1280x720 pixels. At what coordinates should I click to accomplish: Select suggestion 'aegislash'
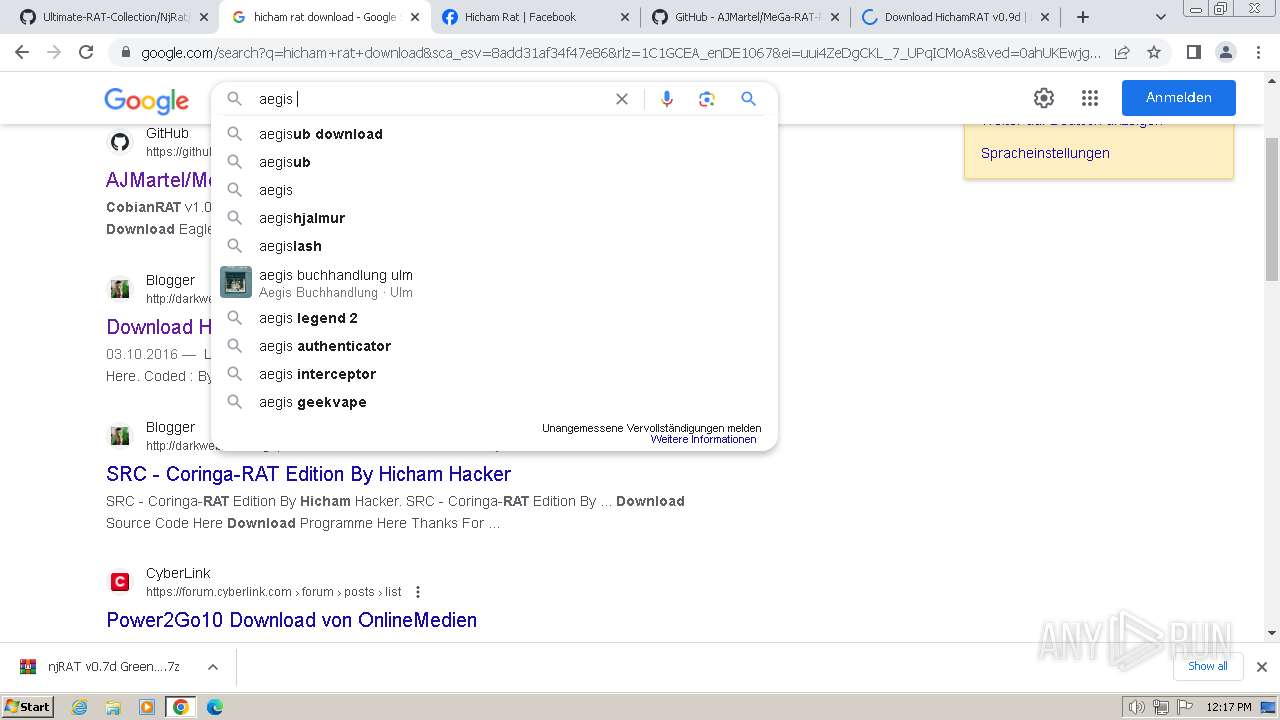pyautogui.click(x=494, y=246)
